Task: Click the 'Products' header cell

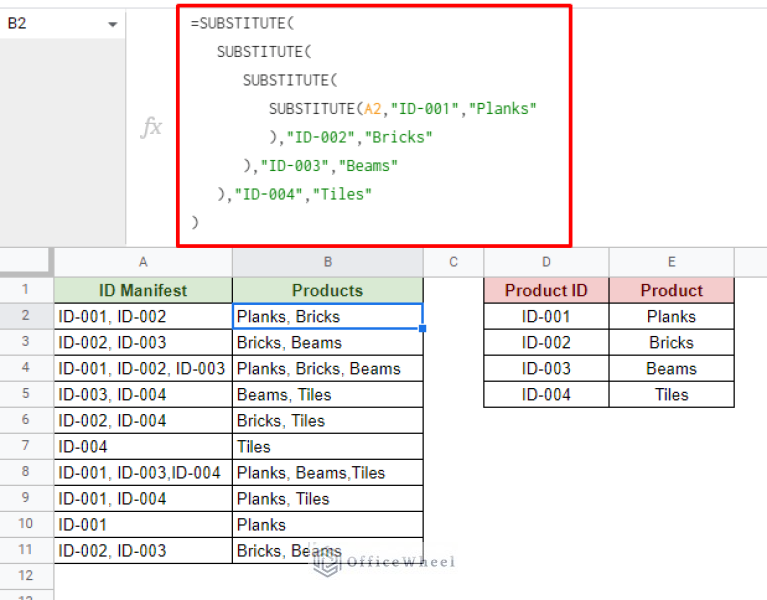Action: pos(328,290)
